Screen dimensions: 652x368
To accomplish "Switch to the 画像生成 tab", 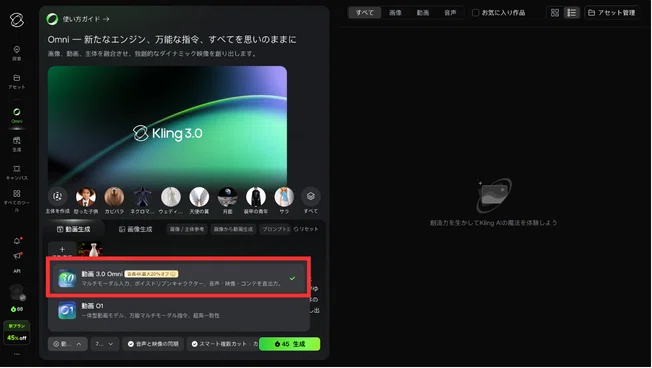I will coord(136,229).
